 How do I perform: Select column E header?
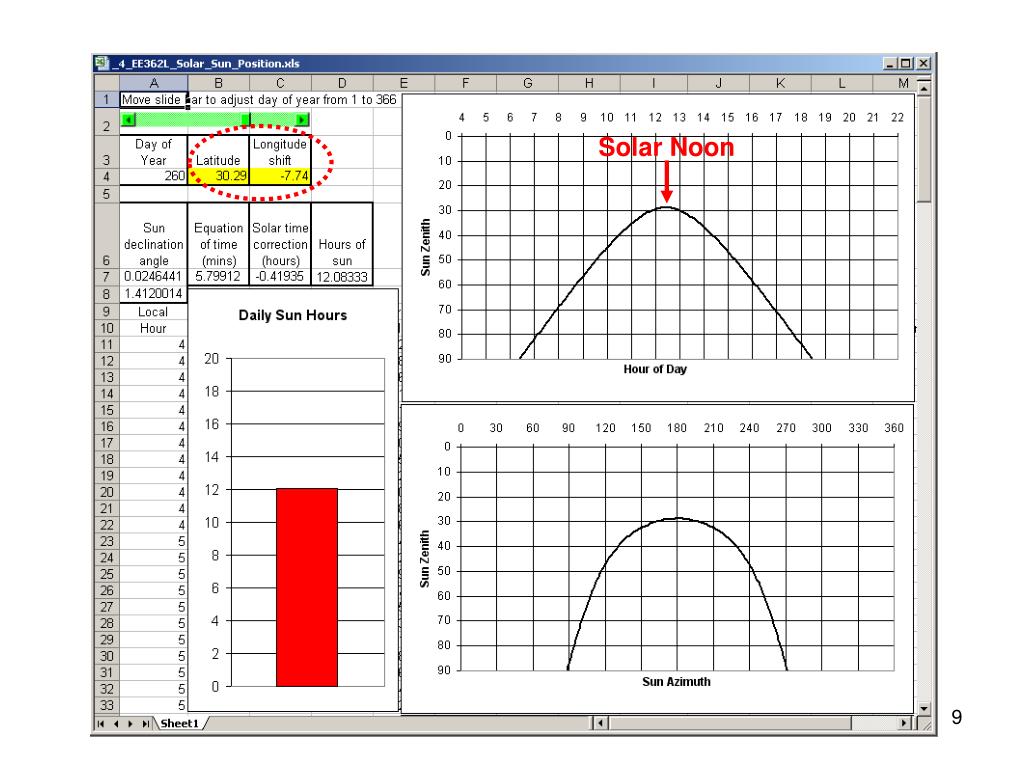(x=404, y=83)
